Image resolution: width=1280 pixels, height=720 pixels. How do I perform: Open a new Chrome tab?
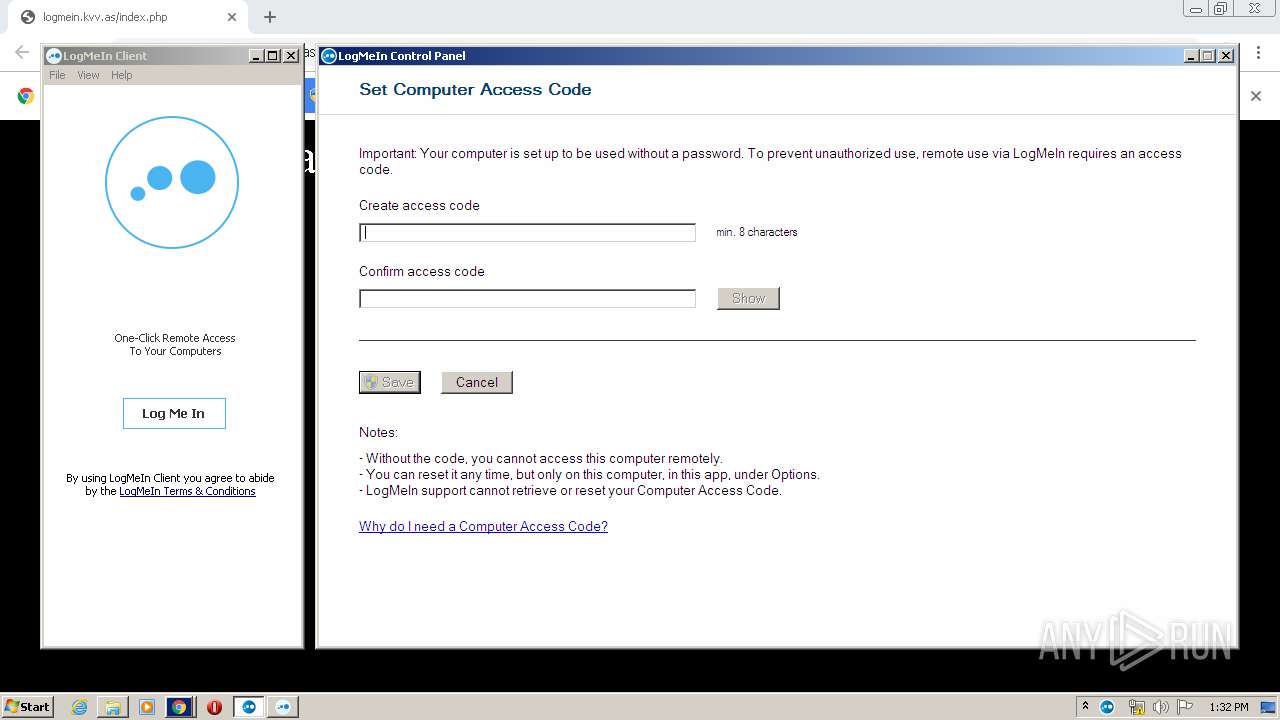(x=270, y=17)
